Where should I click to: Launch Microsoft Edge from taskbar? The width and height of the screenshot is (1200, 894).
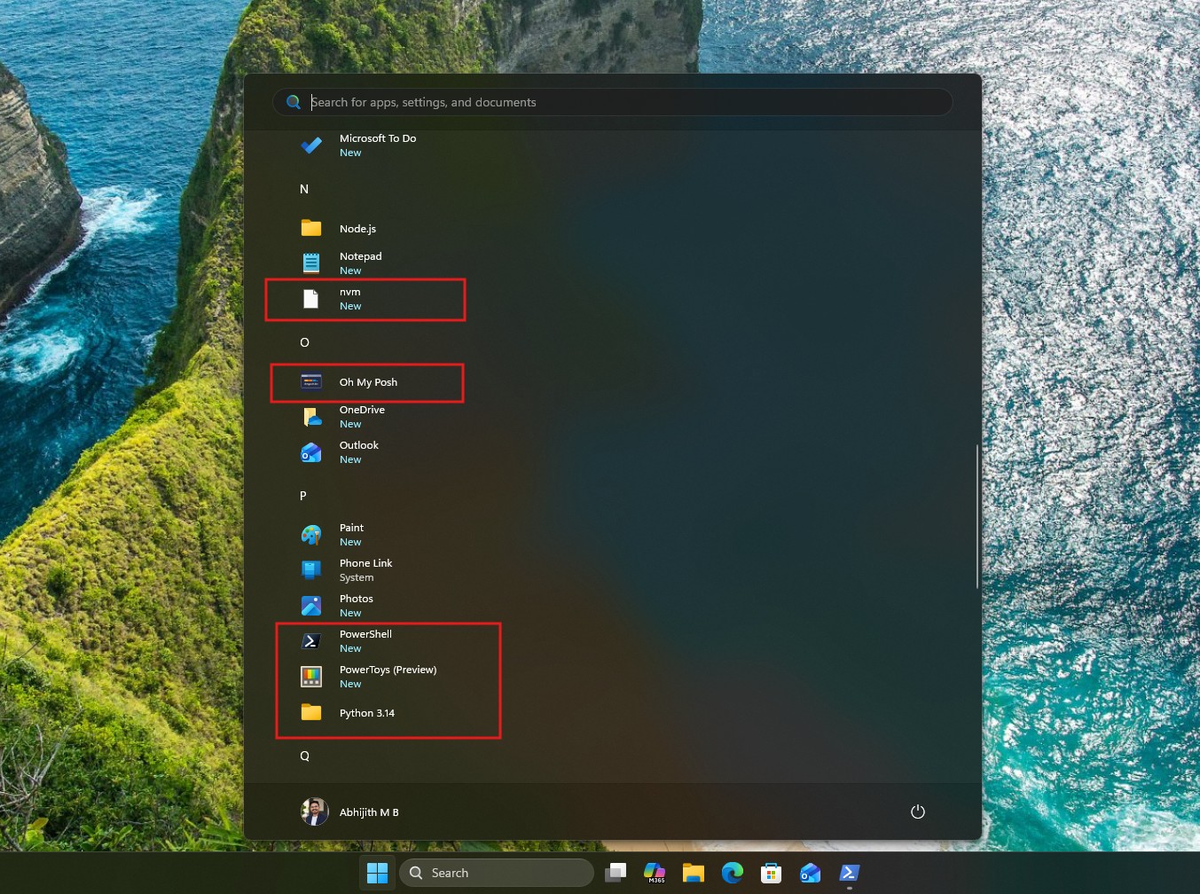click(x=732, y=873)
